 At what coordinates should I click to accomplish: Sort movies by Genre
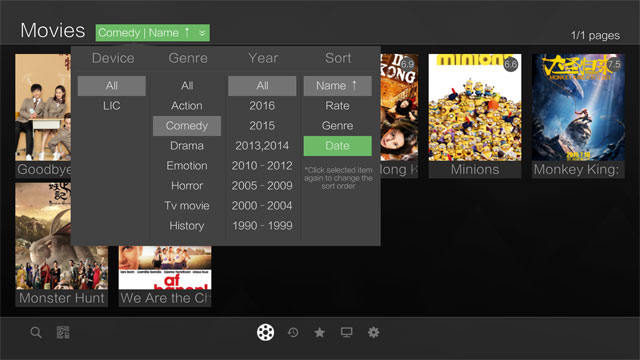tap(338, 126)
